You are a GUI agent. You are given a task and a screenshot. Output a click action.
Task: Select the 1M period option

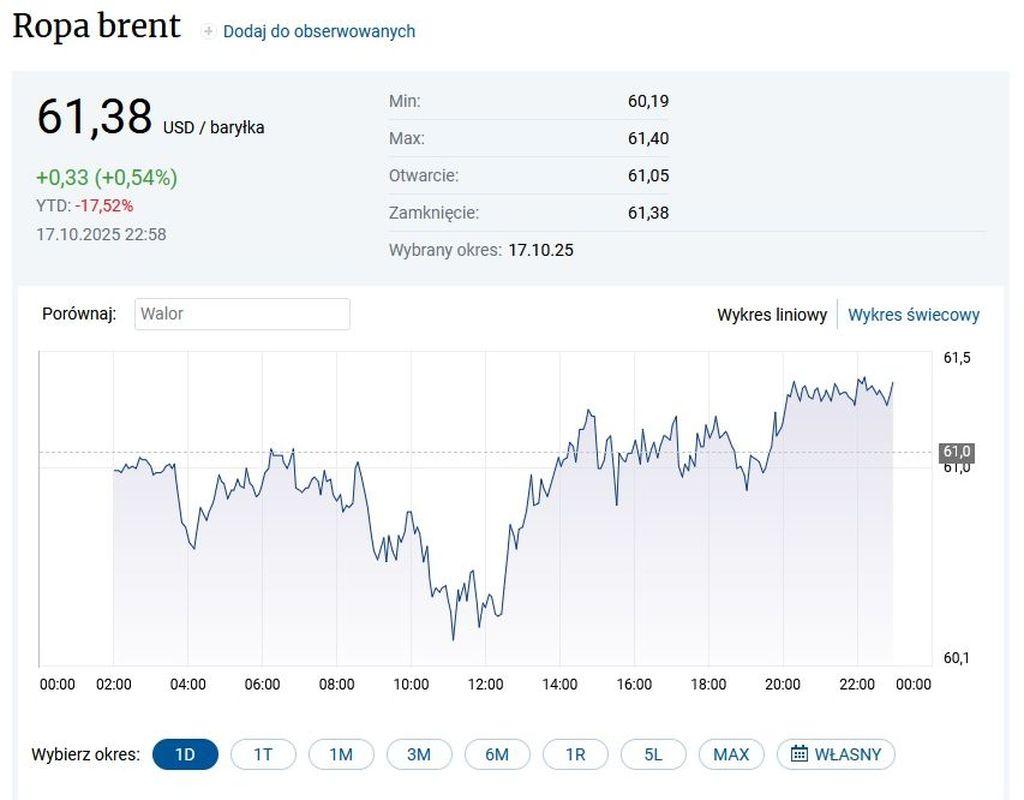pos(341,754)
